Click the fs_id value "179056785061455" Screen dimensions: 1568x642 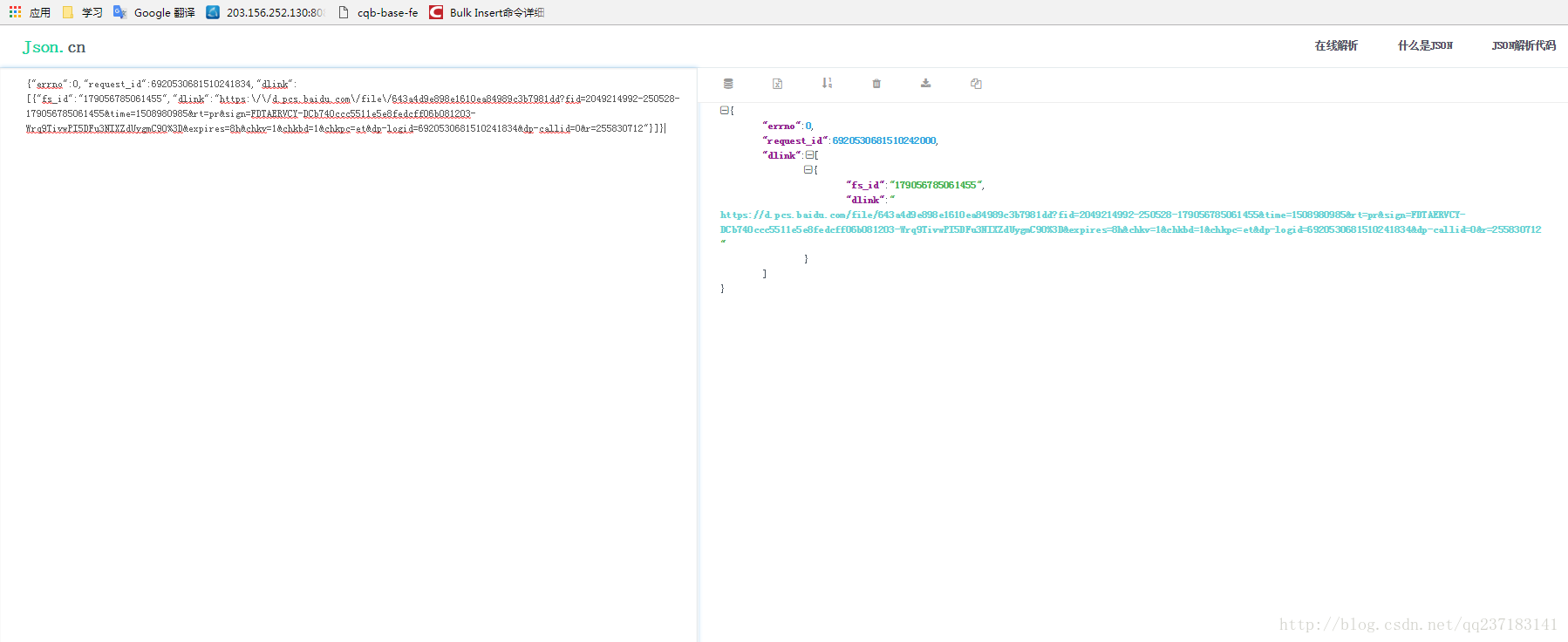[x=936, y=185]
